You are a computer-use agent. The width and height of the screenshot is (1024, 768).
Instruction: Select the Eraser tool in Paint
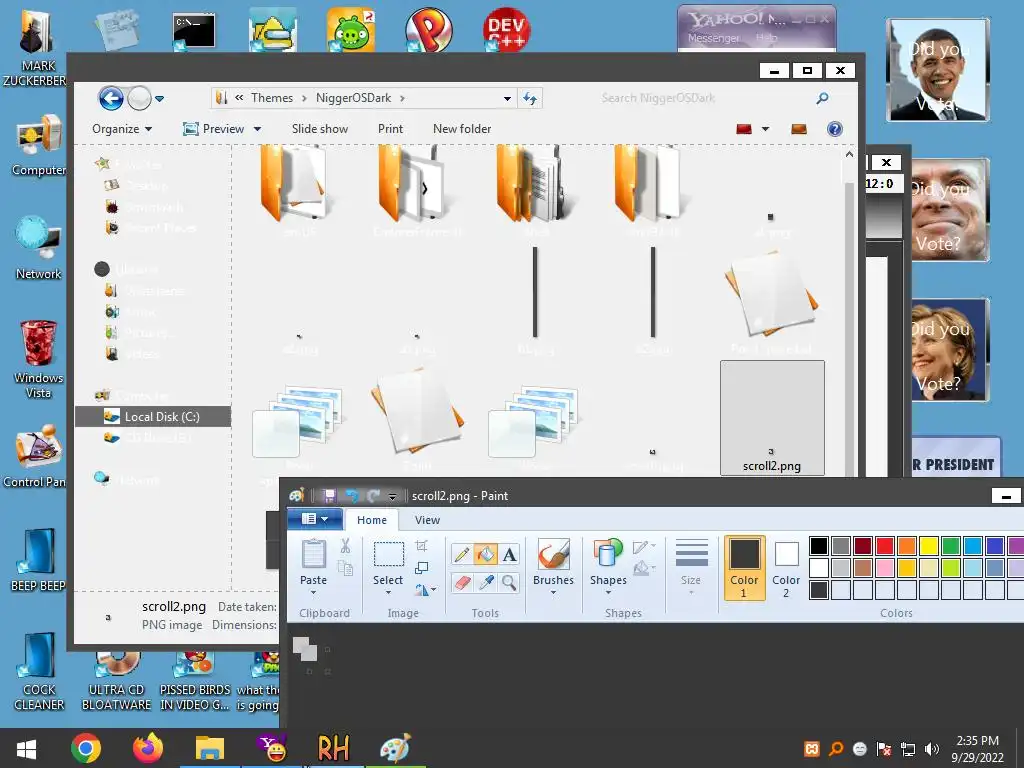click(x=461, y=582)
